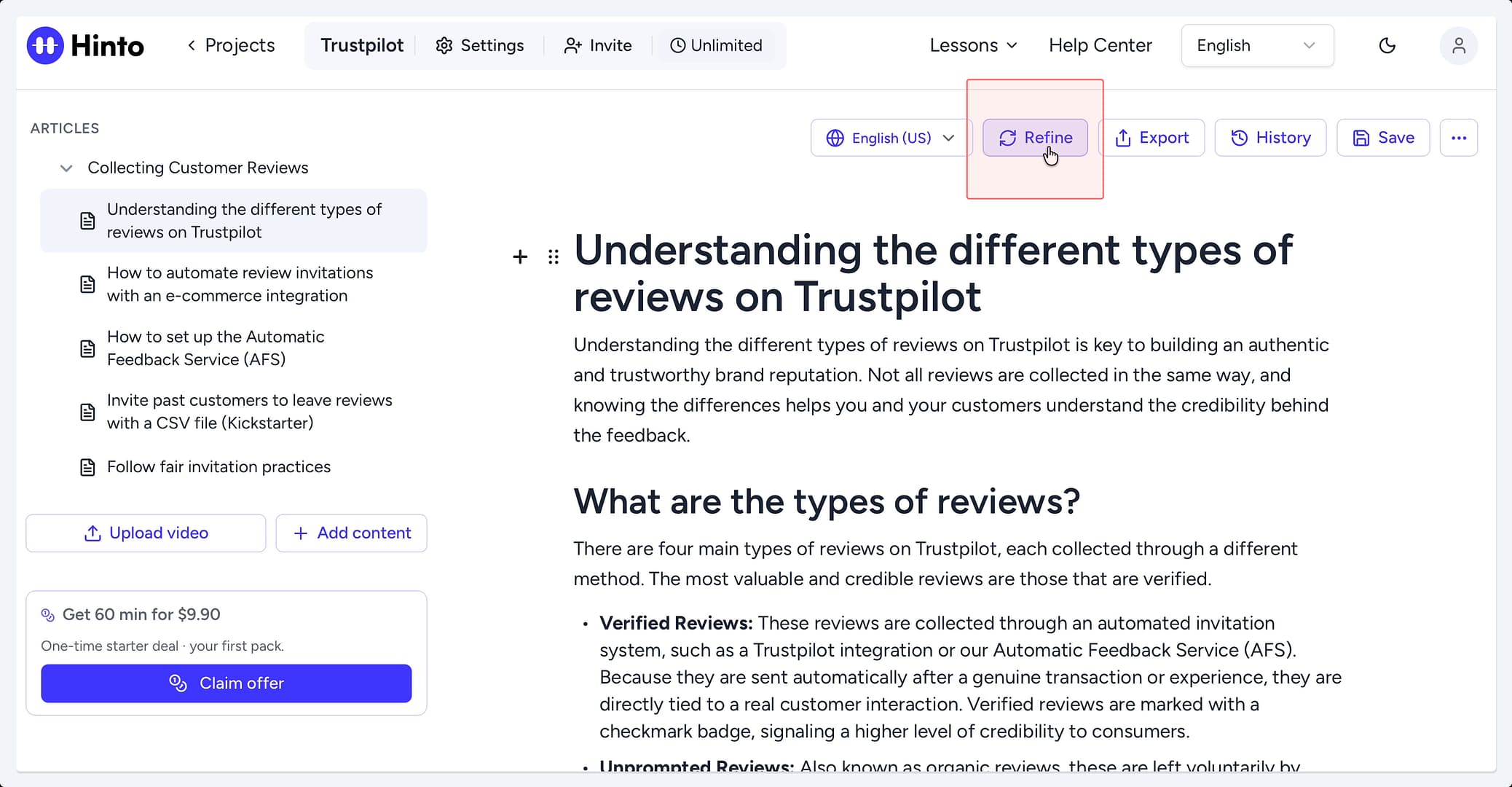Viewport: 1512px width, 787px height.
Task: Save the article
Action: click(x=1383, y=138)
